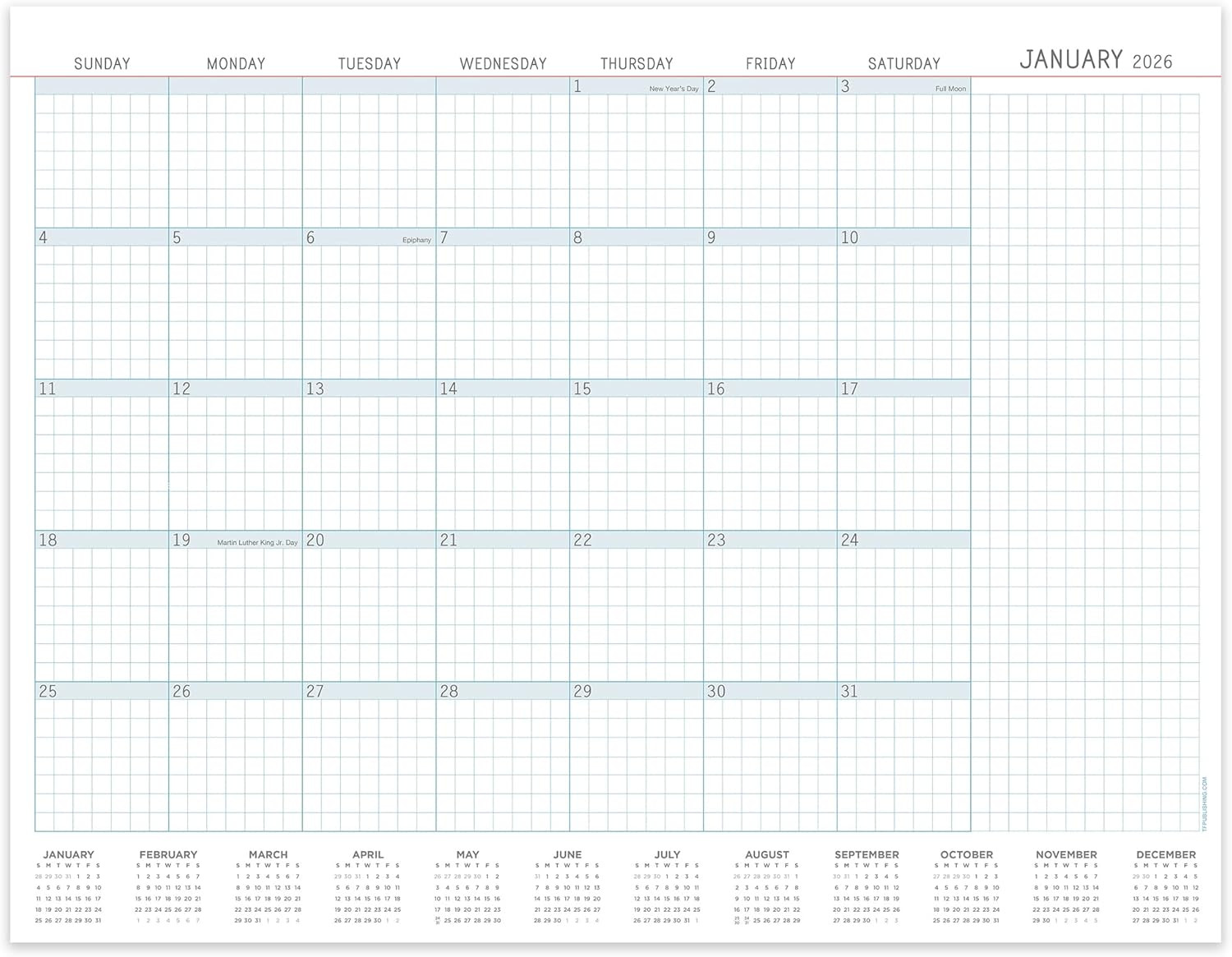Viewport: 1232px width, 957px height.
Task: Click date number 13 in main grid
Action: coord(315,389)
